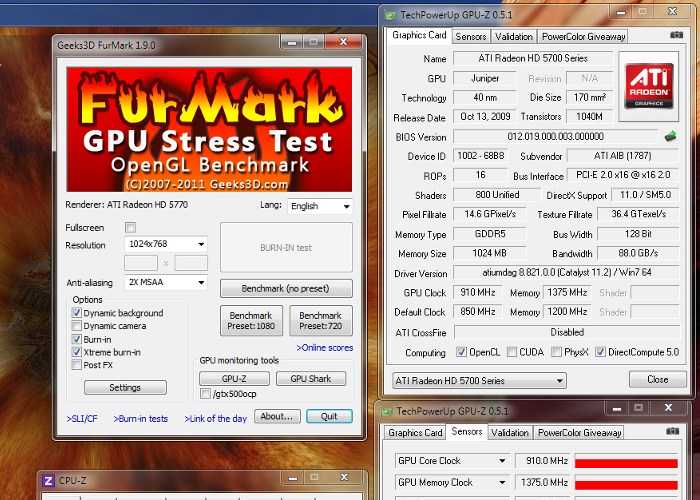700x500 pixels.
Task: Click the Memory Size 1024 MB value
Action: point(489,253)
